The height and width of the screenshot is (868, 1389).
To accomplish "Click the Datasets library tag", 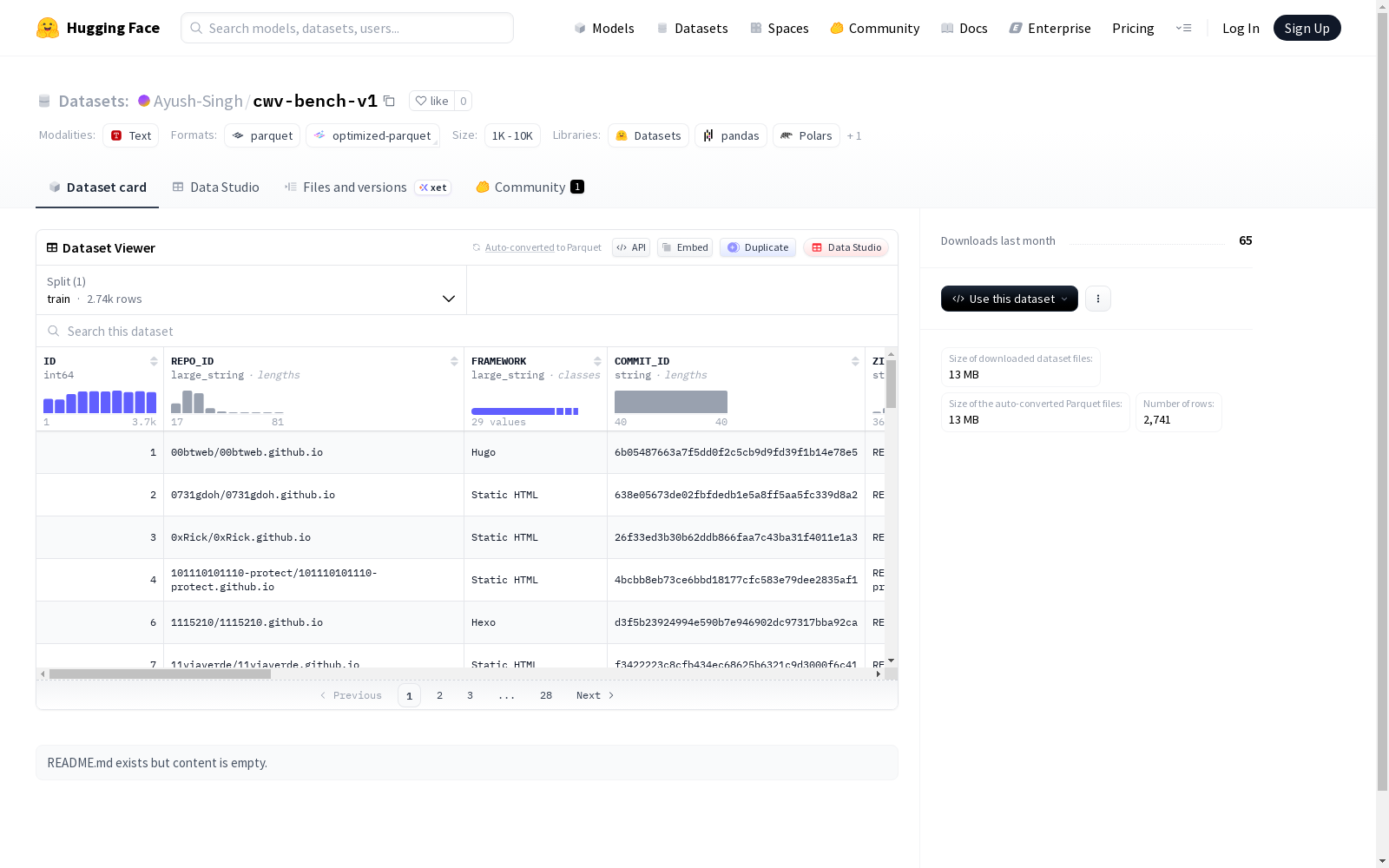I will (648, 135).
